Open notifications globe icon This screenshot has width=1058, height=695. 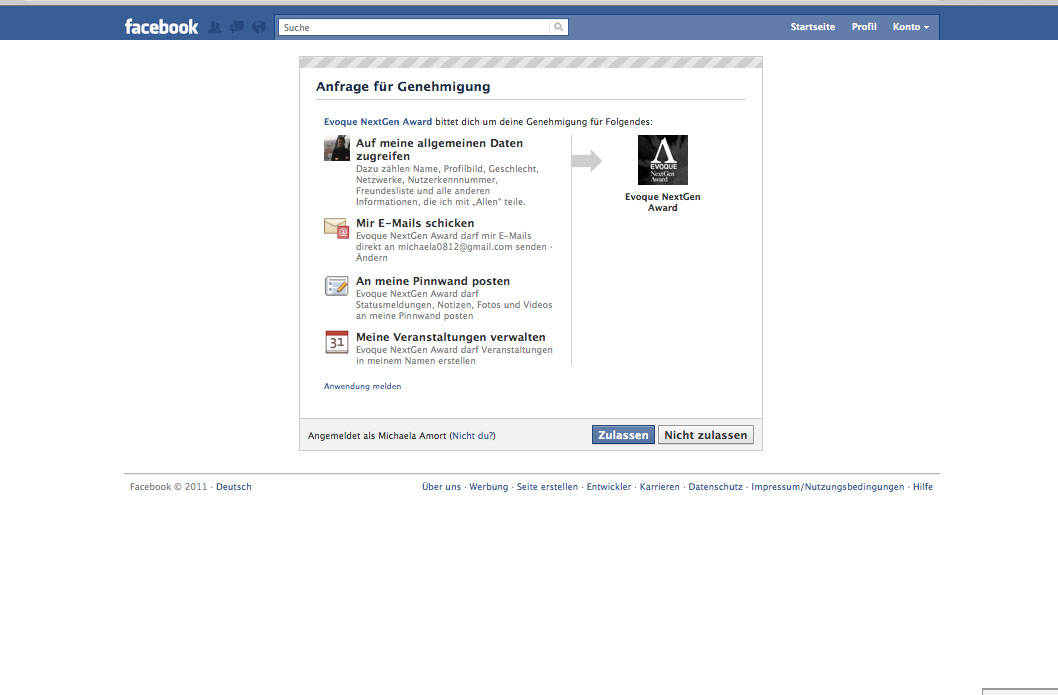(x=259, y=28)
